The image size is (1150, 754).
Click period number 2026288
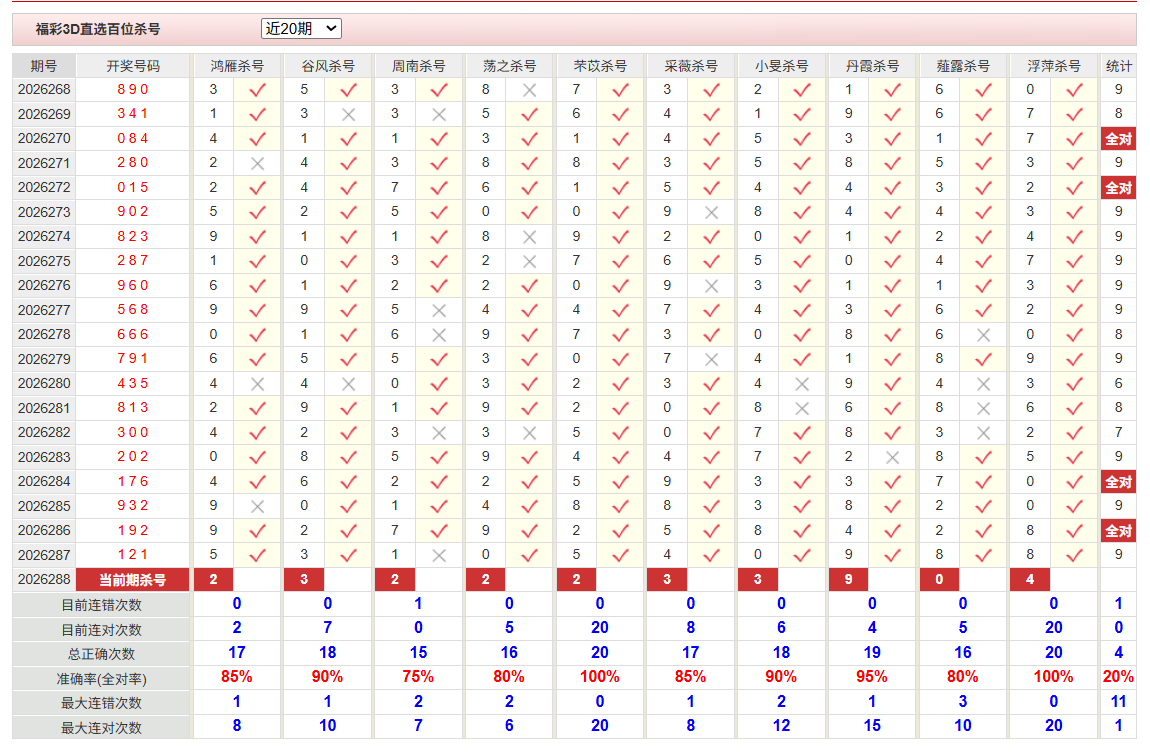pyautogui.click(x=44, y=579)
